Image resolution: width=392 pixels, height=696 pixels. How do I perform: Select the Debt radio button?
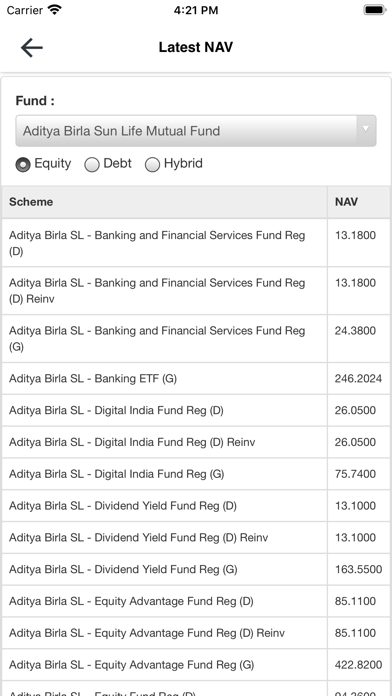(x=92, y=165)
